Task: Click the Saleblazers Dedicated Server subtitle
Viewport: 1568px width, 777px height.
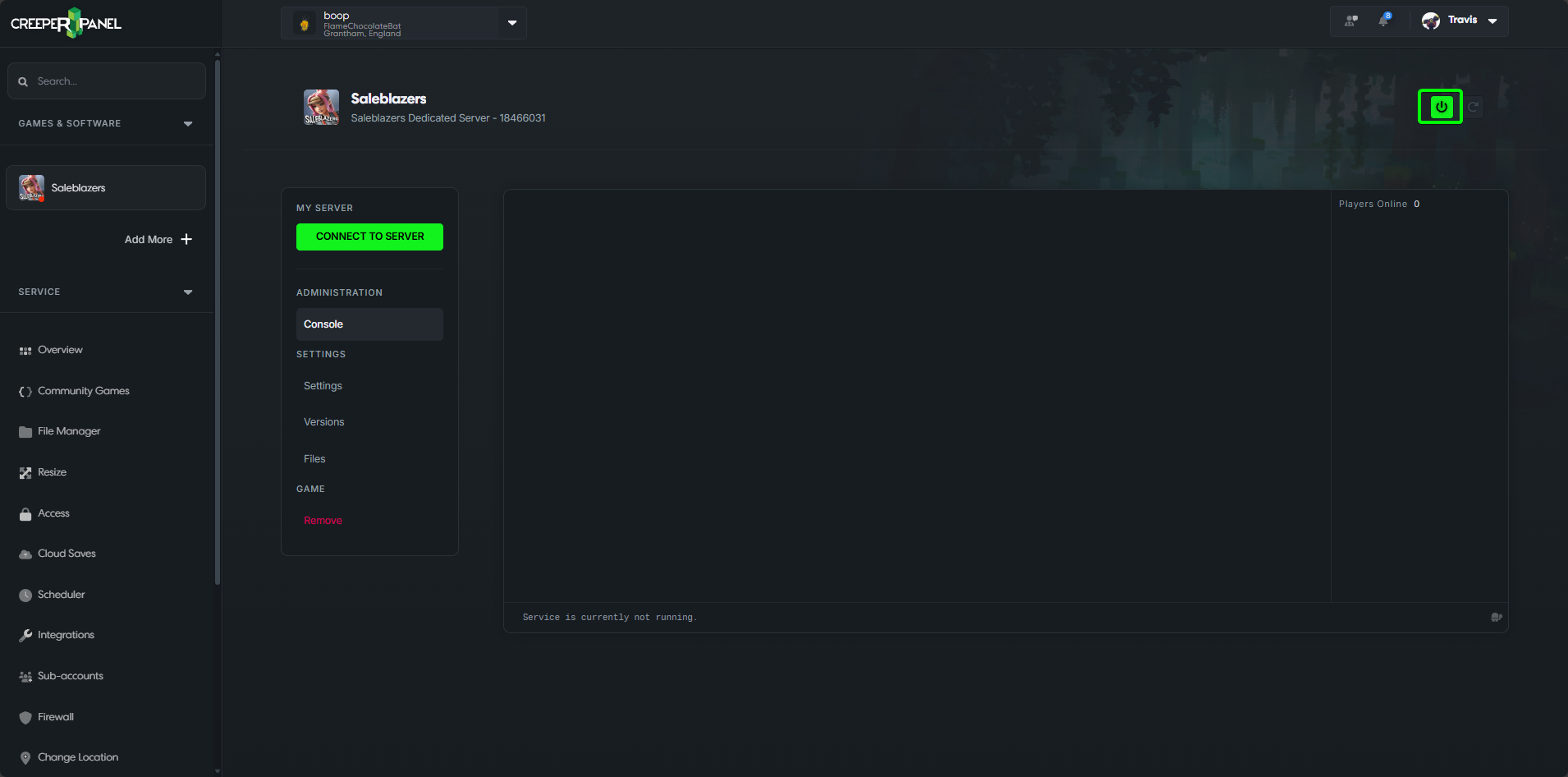Action: (448, 118)
